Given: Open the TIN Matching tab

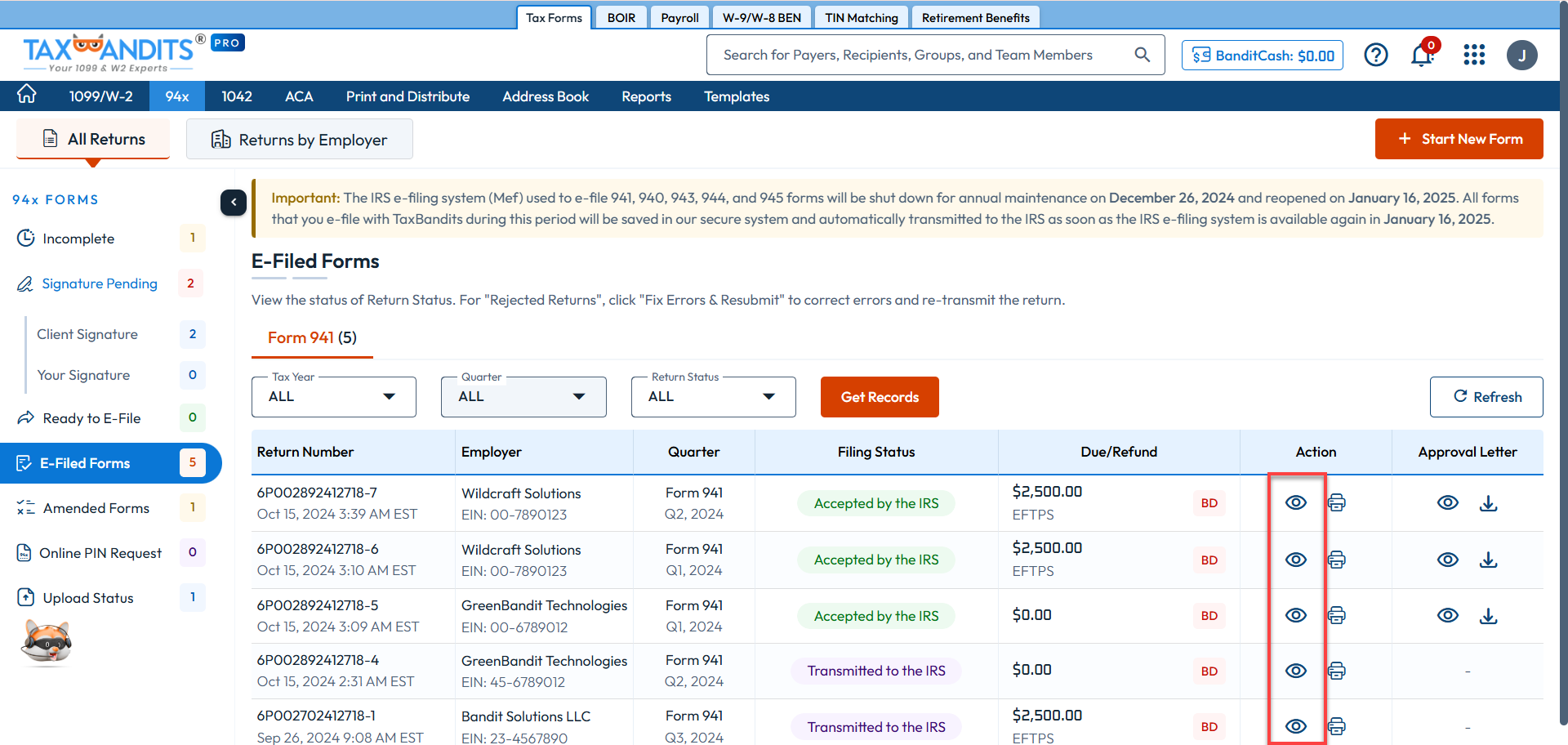Looking at the screenshot, I should coord(862,17).
